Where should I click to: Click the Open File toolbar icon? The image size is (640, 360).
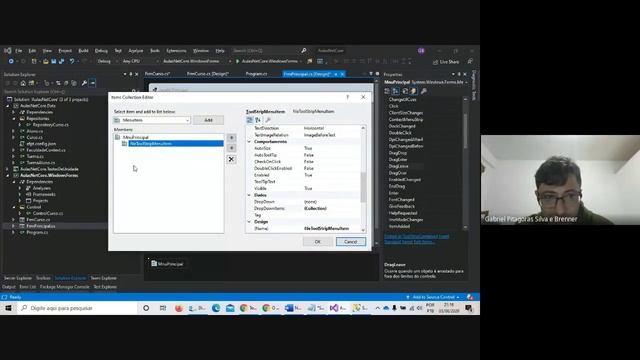coord(46,61)
